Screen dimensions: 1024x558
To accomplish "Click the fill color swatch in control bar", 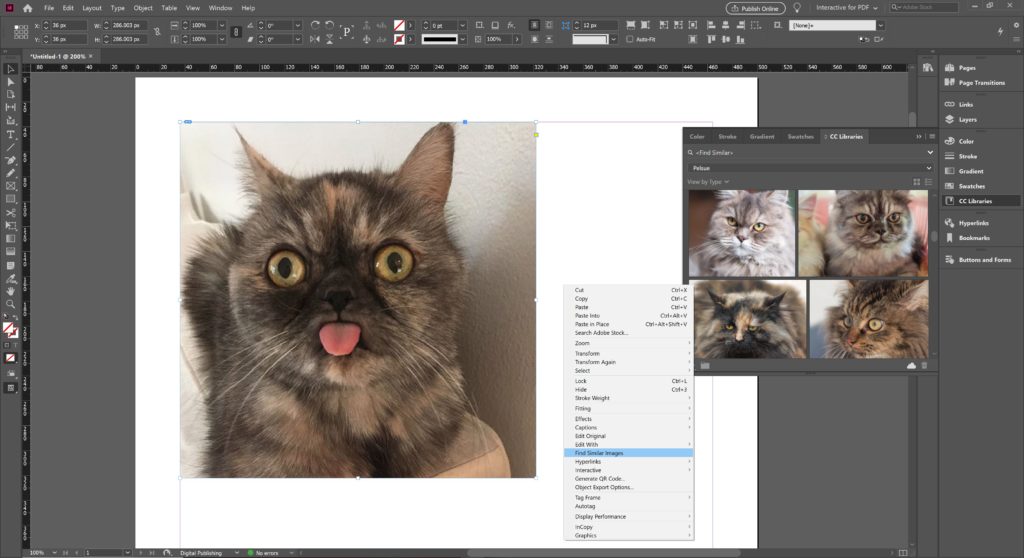I will tap(400, 24).
